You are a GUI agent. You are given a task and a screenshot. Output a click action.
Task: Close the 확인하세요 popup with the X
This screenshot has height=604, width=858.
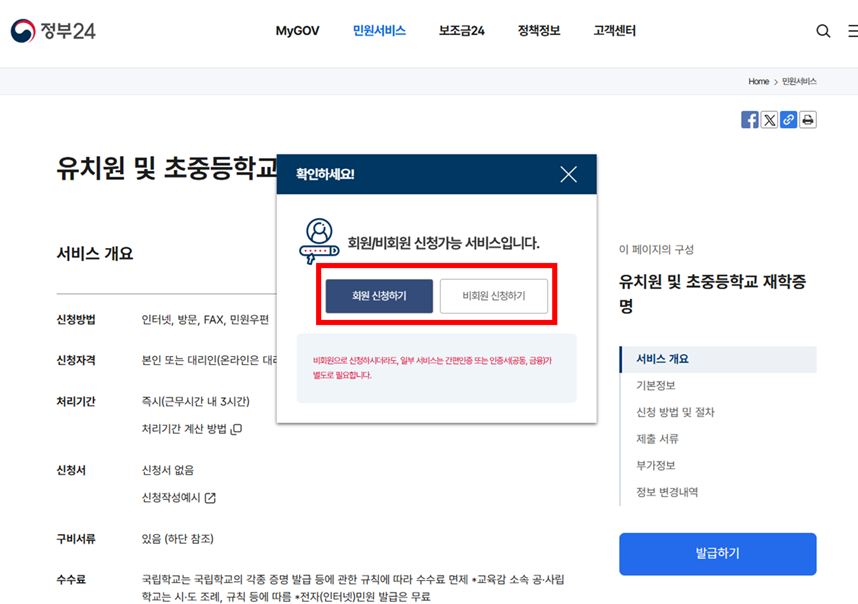tap(568, 173)
